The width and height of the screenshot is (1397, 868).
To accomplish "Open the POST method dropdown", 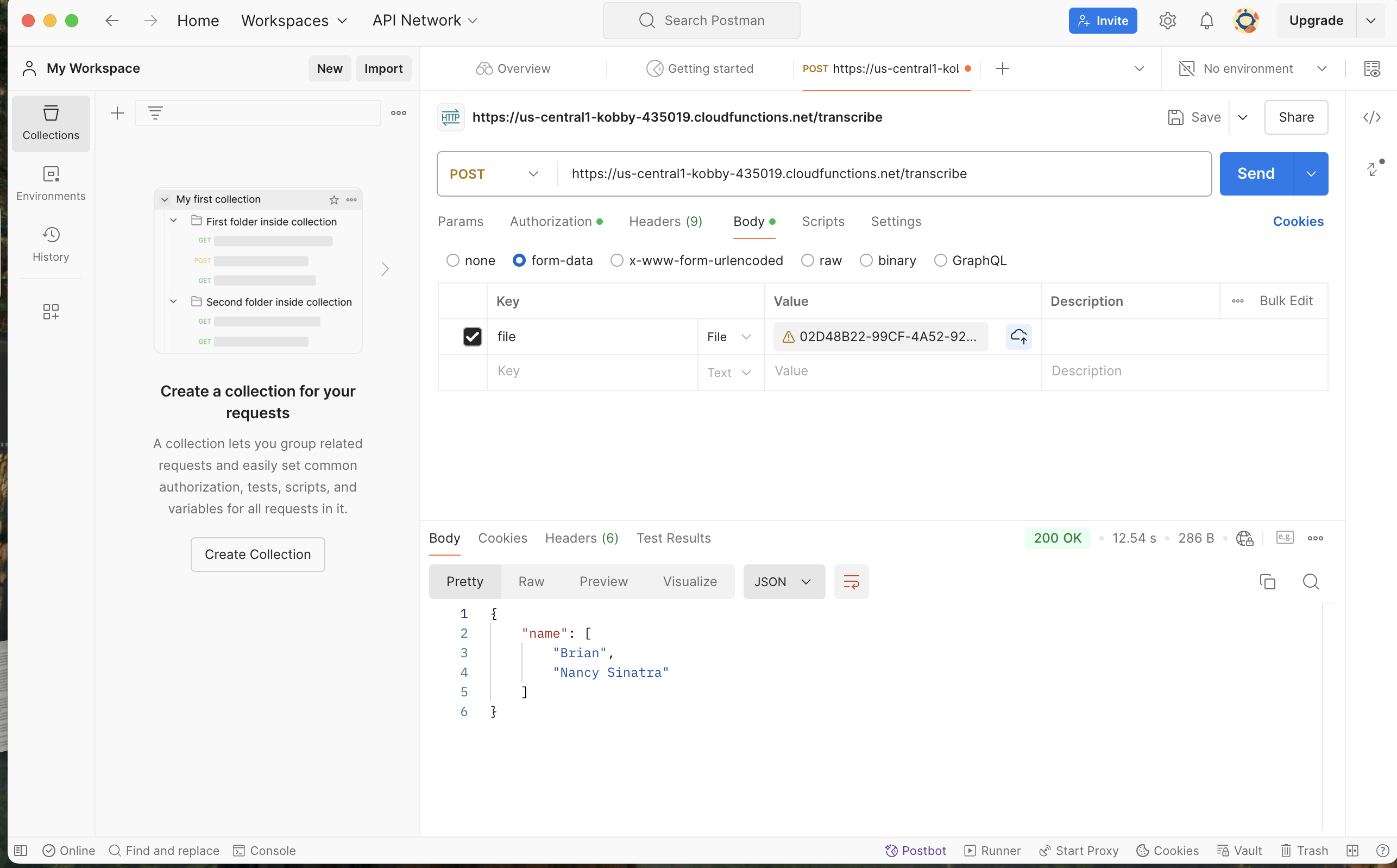I will 494,174.
